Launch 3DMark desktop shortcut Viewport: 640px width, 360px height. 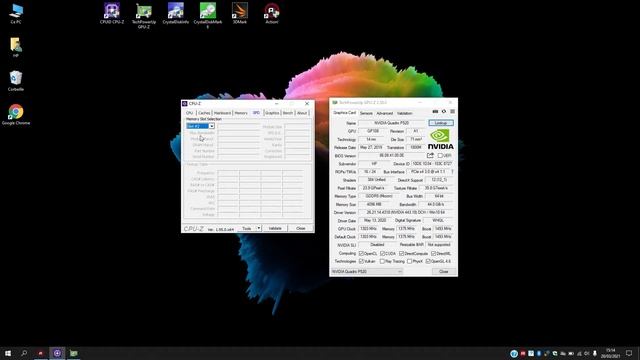coord(240,13)
